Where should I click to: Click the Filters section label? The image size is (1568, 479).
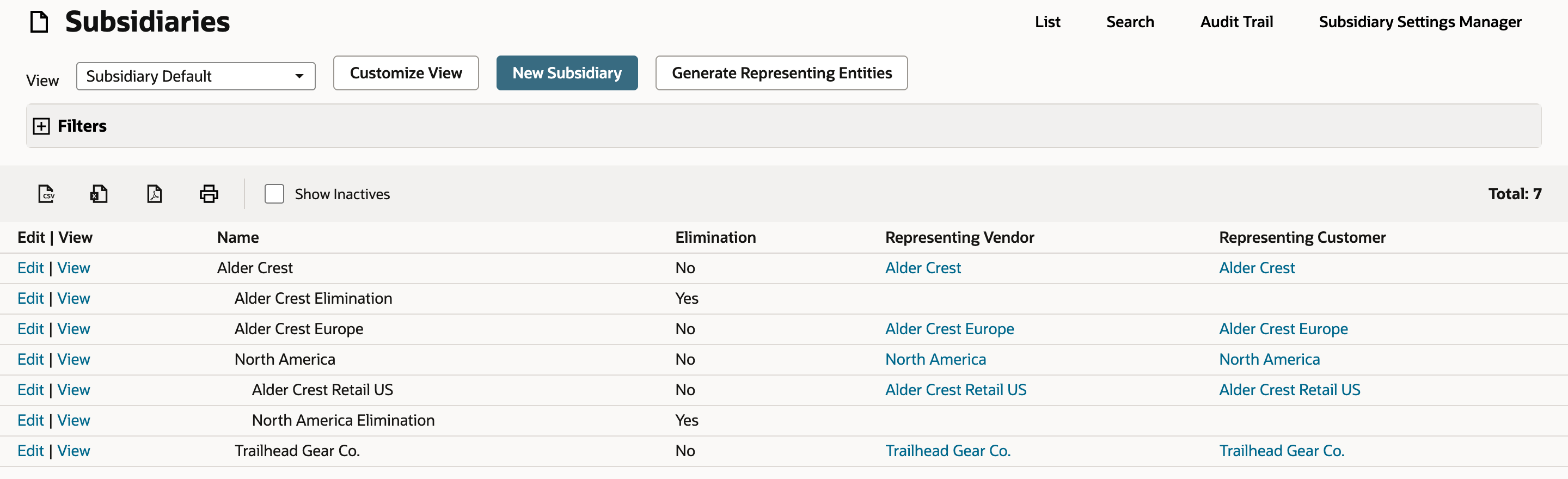(x=82, y=126)
